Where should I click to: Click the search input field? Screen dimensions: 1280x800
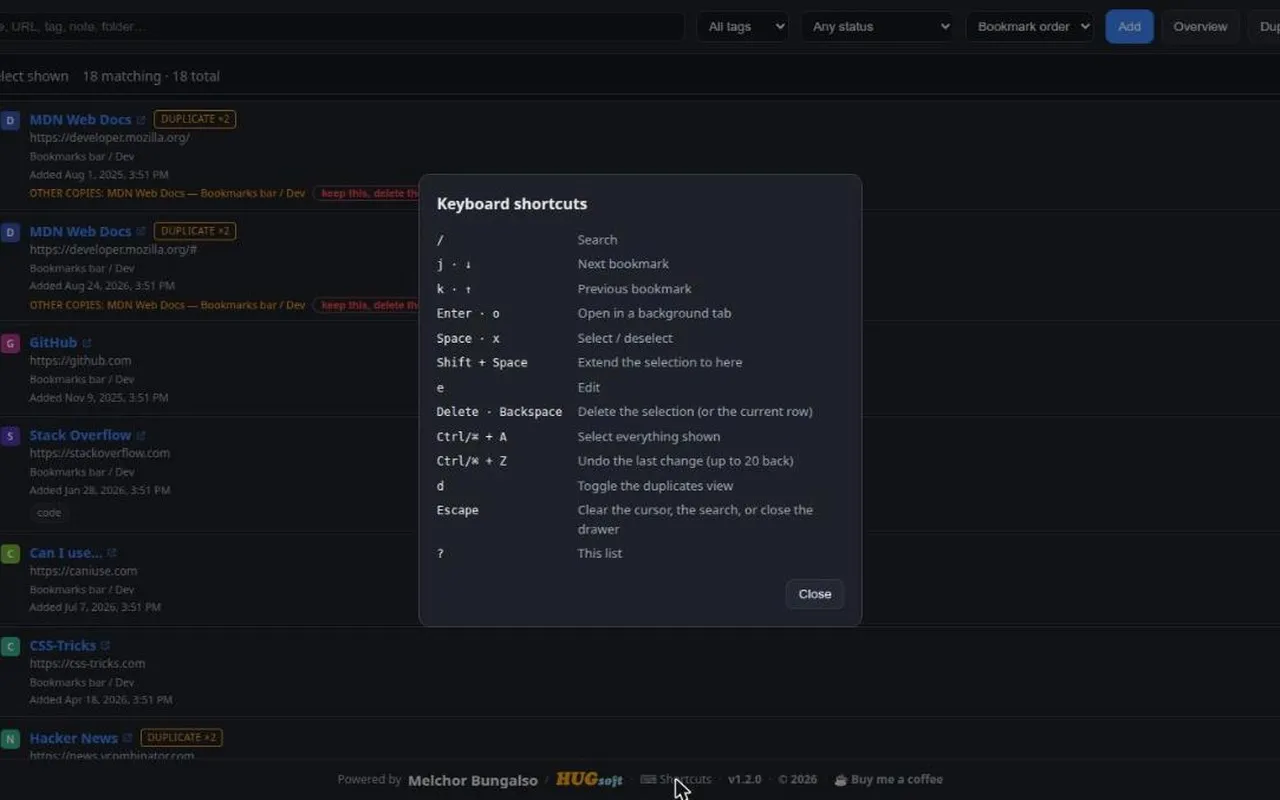click(340, 27)
